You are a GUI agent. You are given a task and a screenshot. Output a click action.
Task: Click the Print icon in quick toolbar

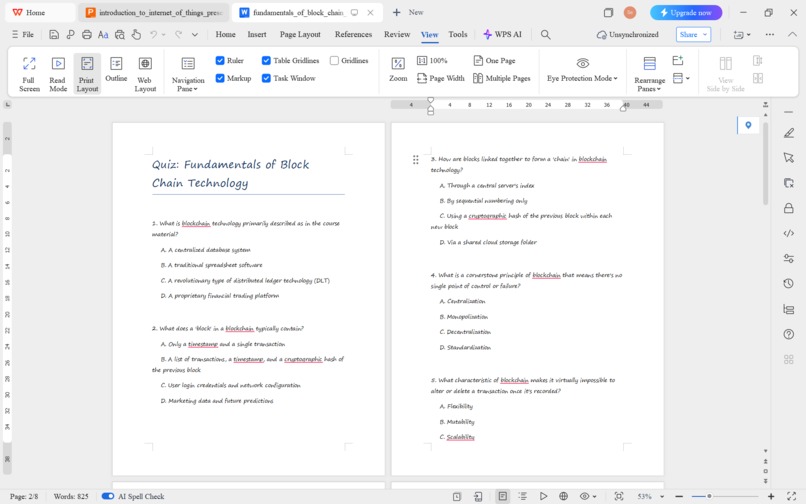(x=87, y=34)
